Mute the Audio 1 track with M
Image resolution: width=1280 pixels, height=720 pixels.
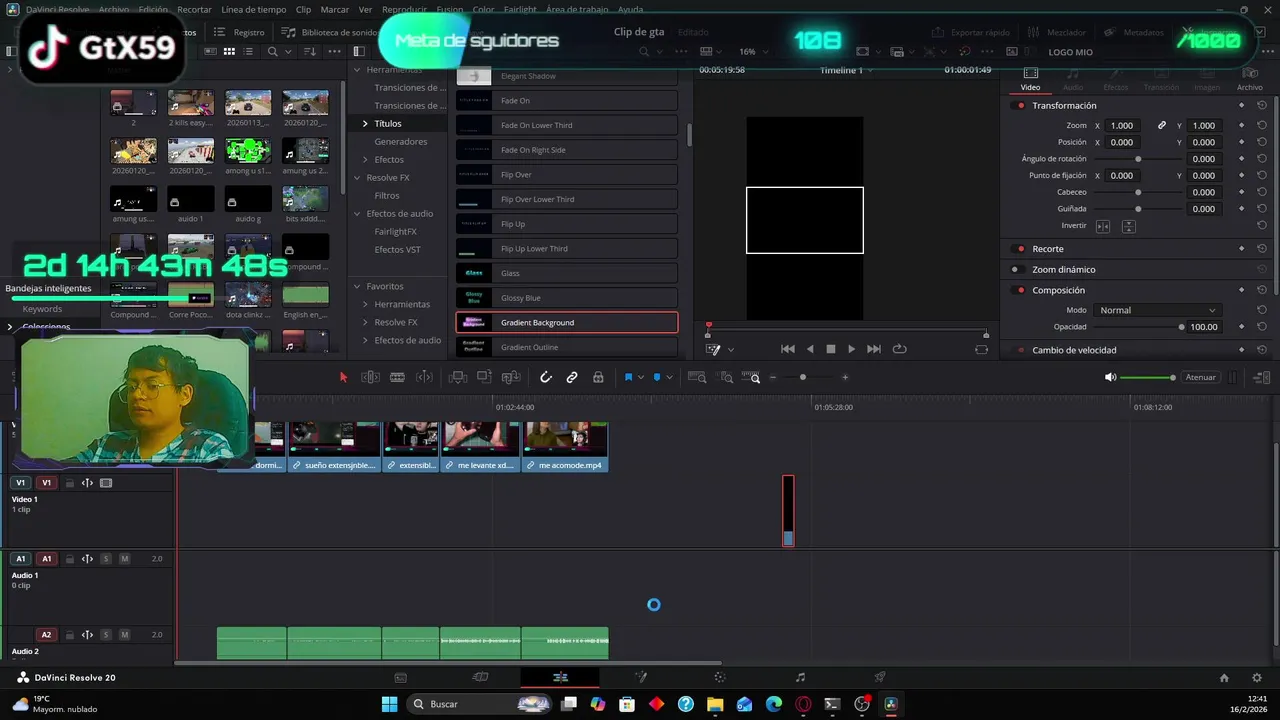[x=125, y=558]
